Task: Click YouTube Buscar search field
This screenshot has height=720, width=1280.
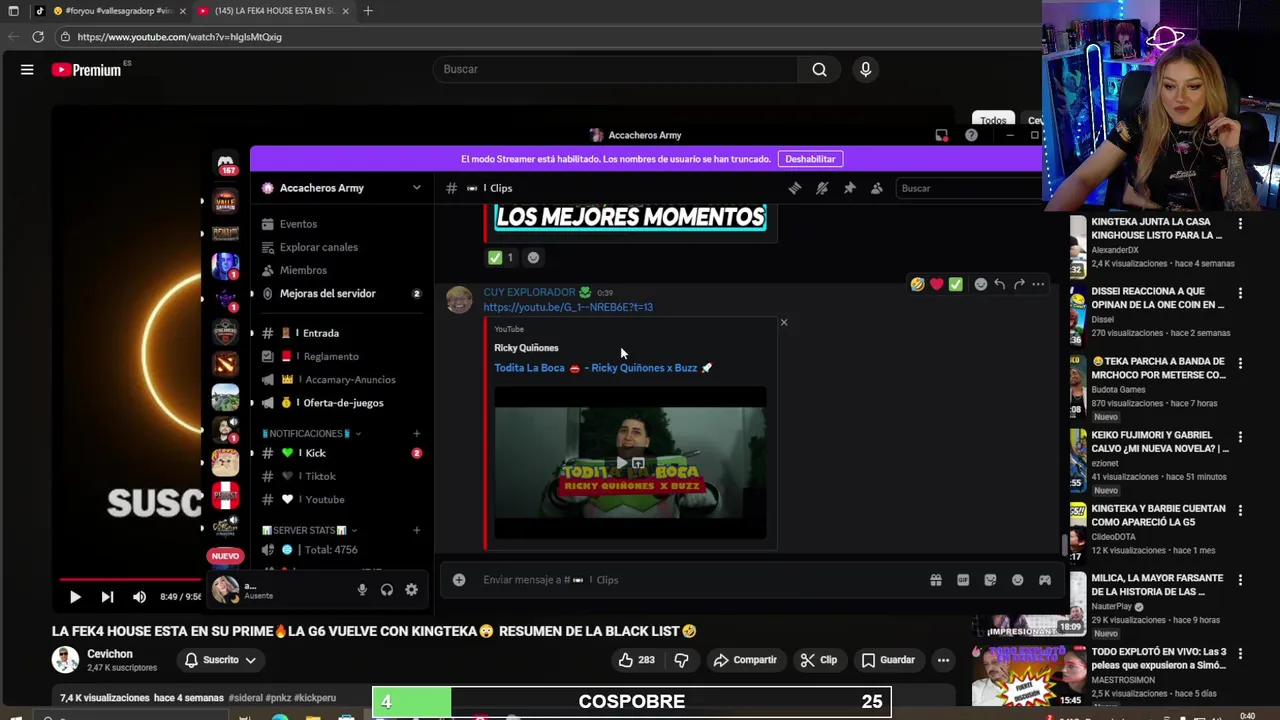Action: click(x=615, y=69)
